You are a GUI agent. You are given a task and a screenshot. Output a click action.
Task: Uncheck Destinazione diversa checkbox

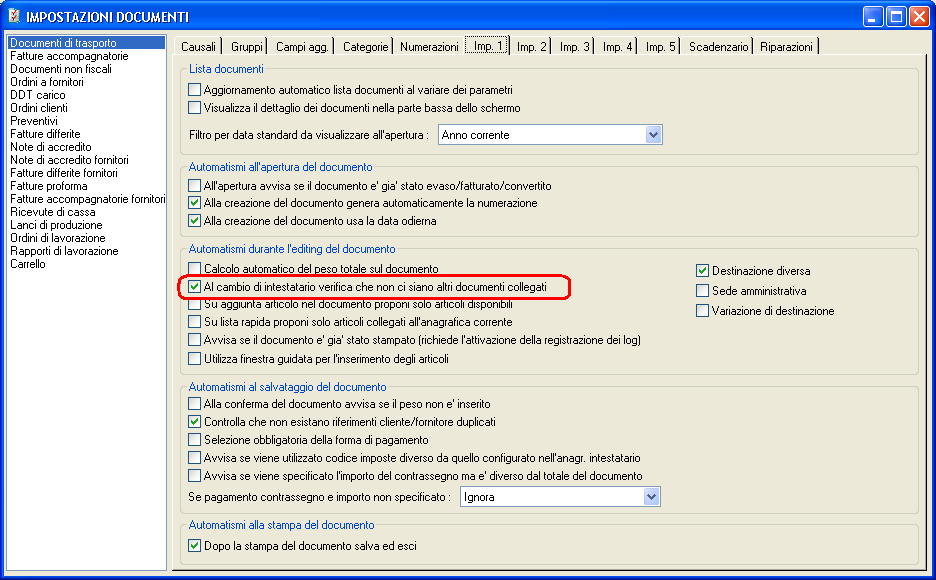point(703,271)
